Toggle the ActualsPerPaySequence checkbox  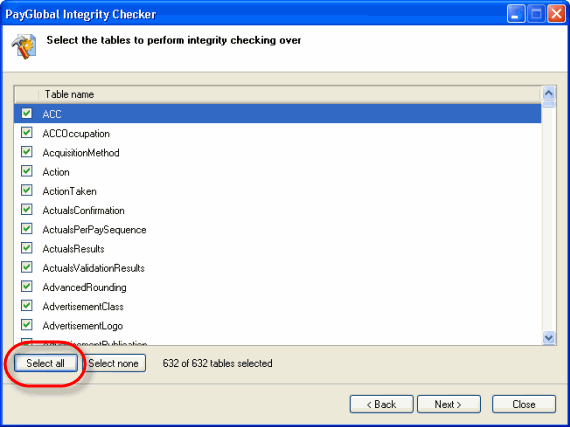coord(27,229)
